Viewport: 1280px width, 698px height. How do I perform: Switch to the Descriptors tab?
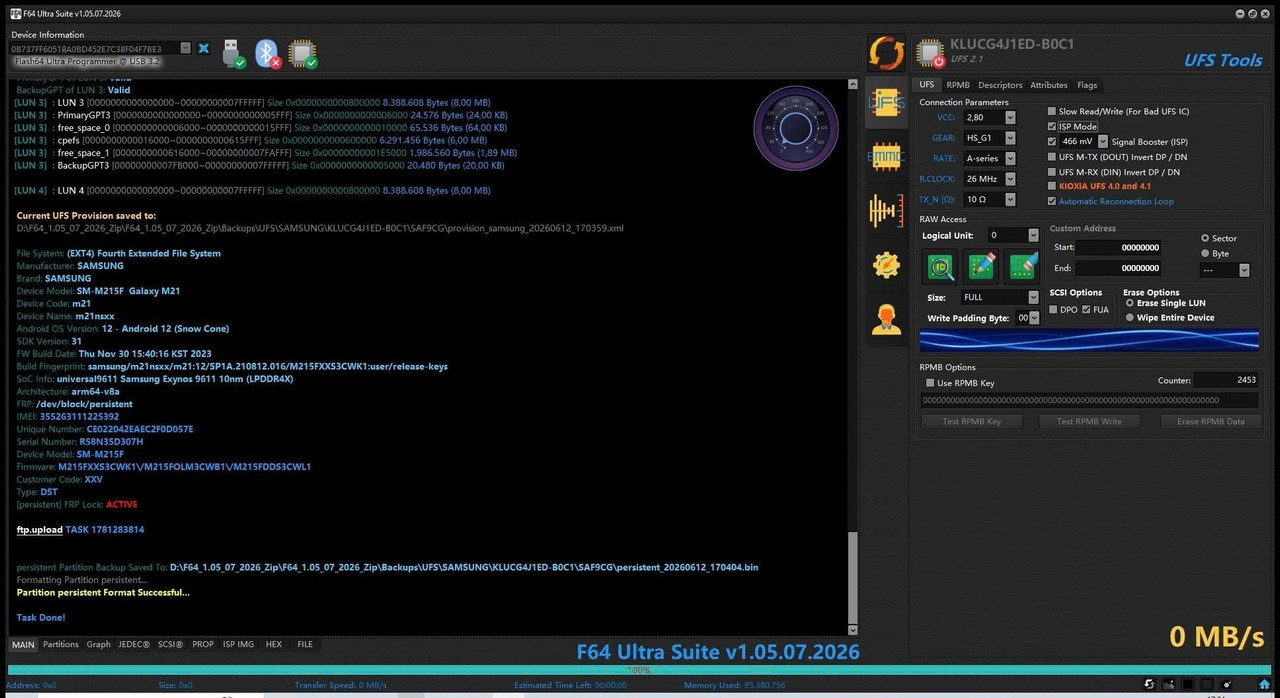point(1000,85)
